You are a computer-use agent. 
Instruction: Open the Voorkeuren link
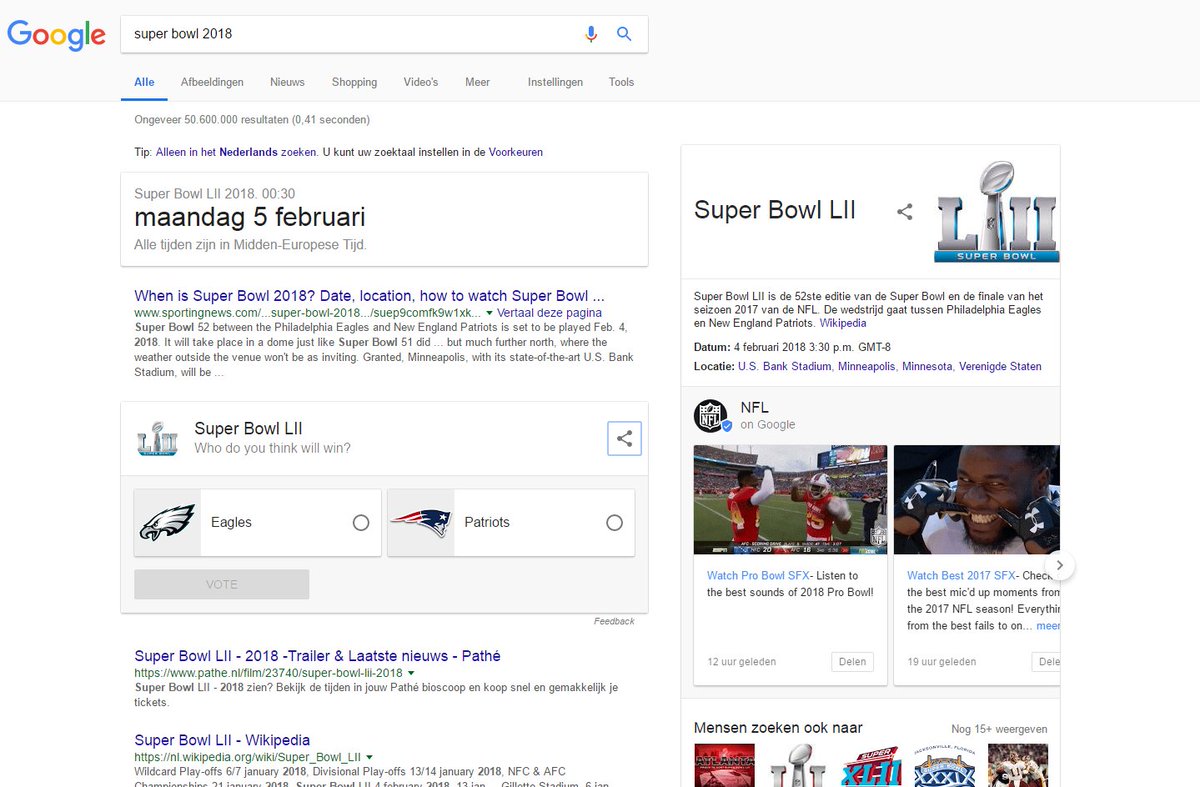[515, 151]
